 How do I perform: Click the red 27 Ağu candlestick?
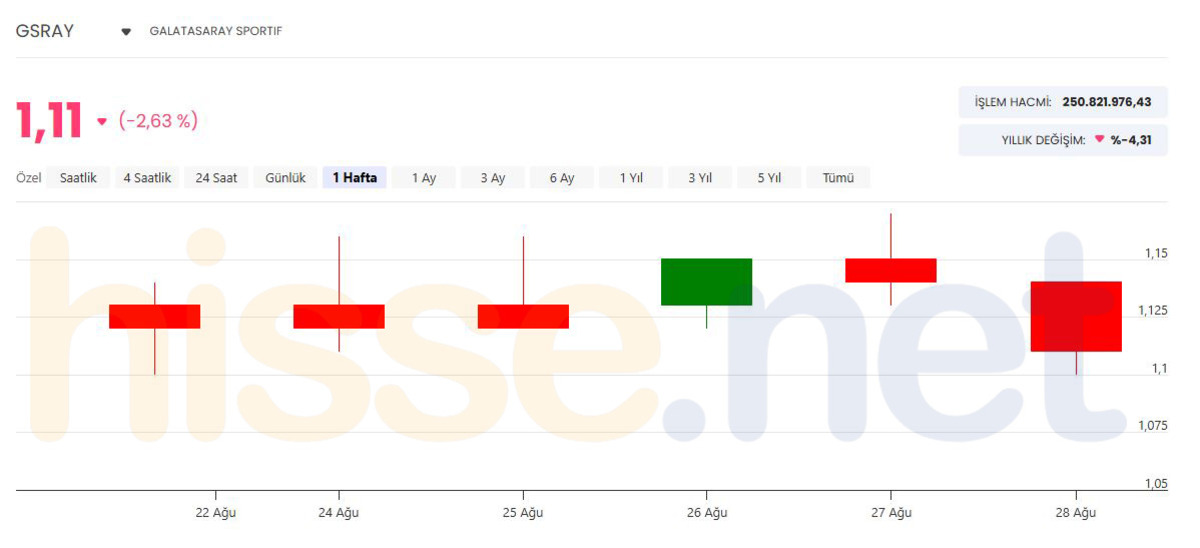point(891,270)
